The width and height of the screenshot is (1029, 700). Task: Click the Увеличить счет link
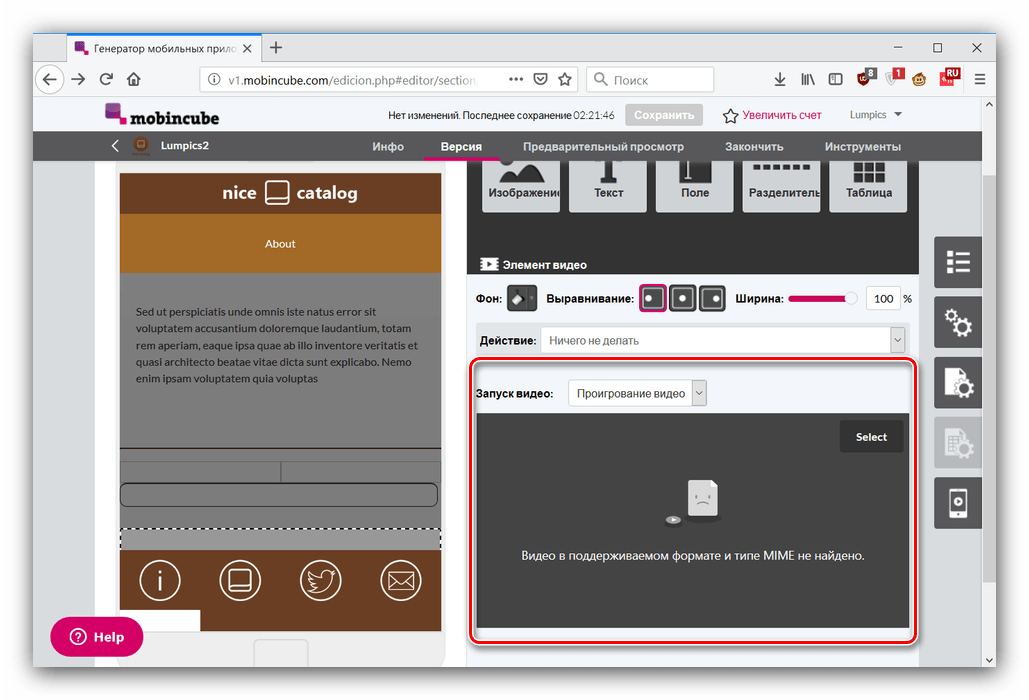coord(782,115)
